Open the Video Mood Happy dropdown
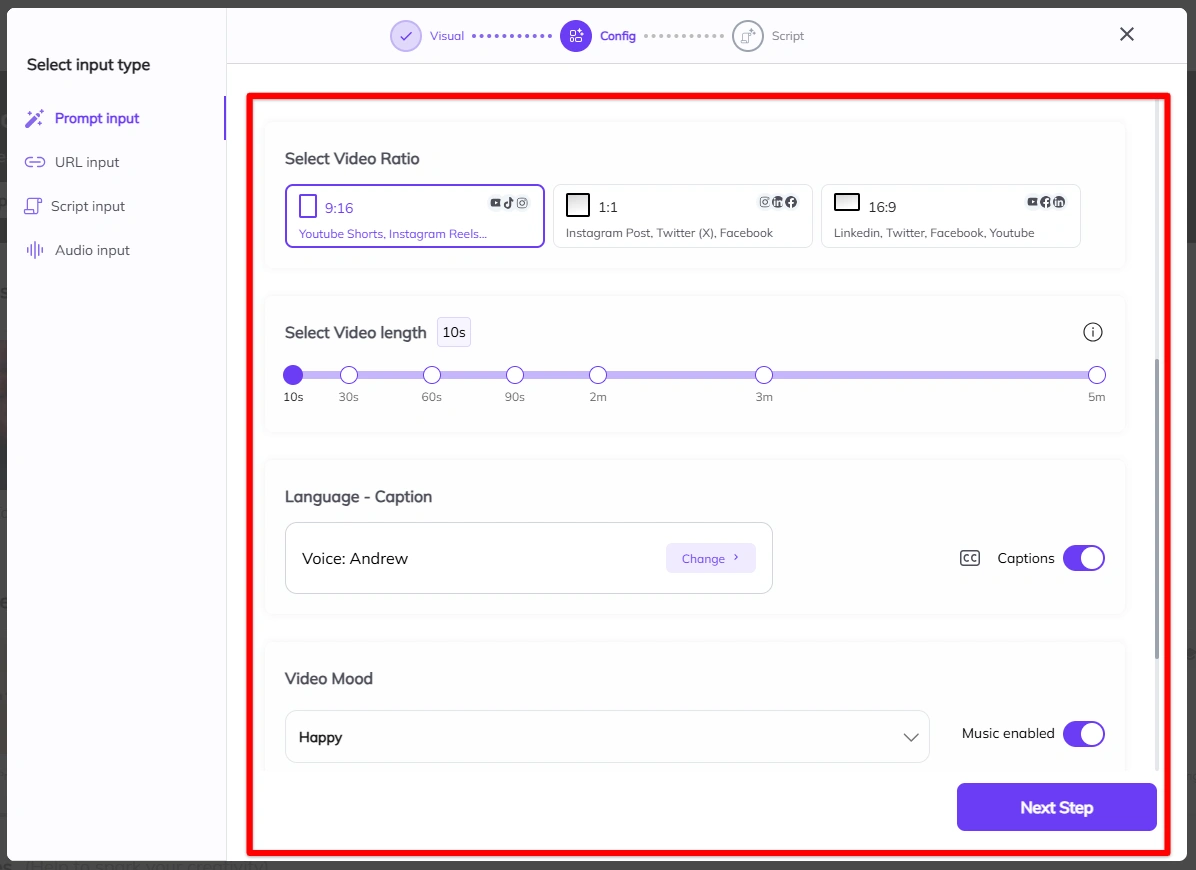 (x=607, y=737)
